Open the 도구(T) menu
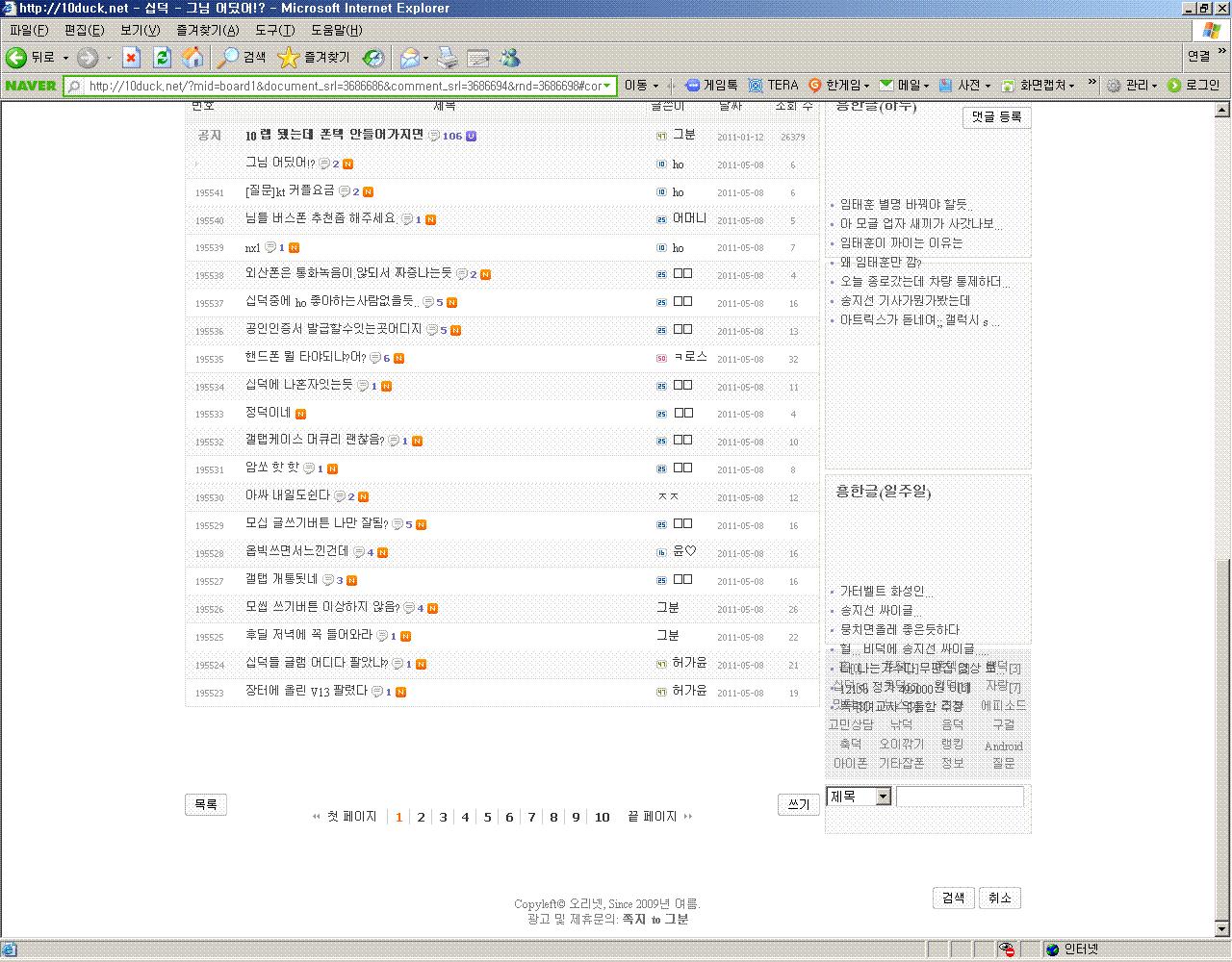Viewport: 1232px width, 962px height. 275,31
